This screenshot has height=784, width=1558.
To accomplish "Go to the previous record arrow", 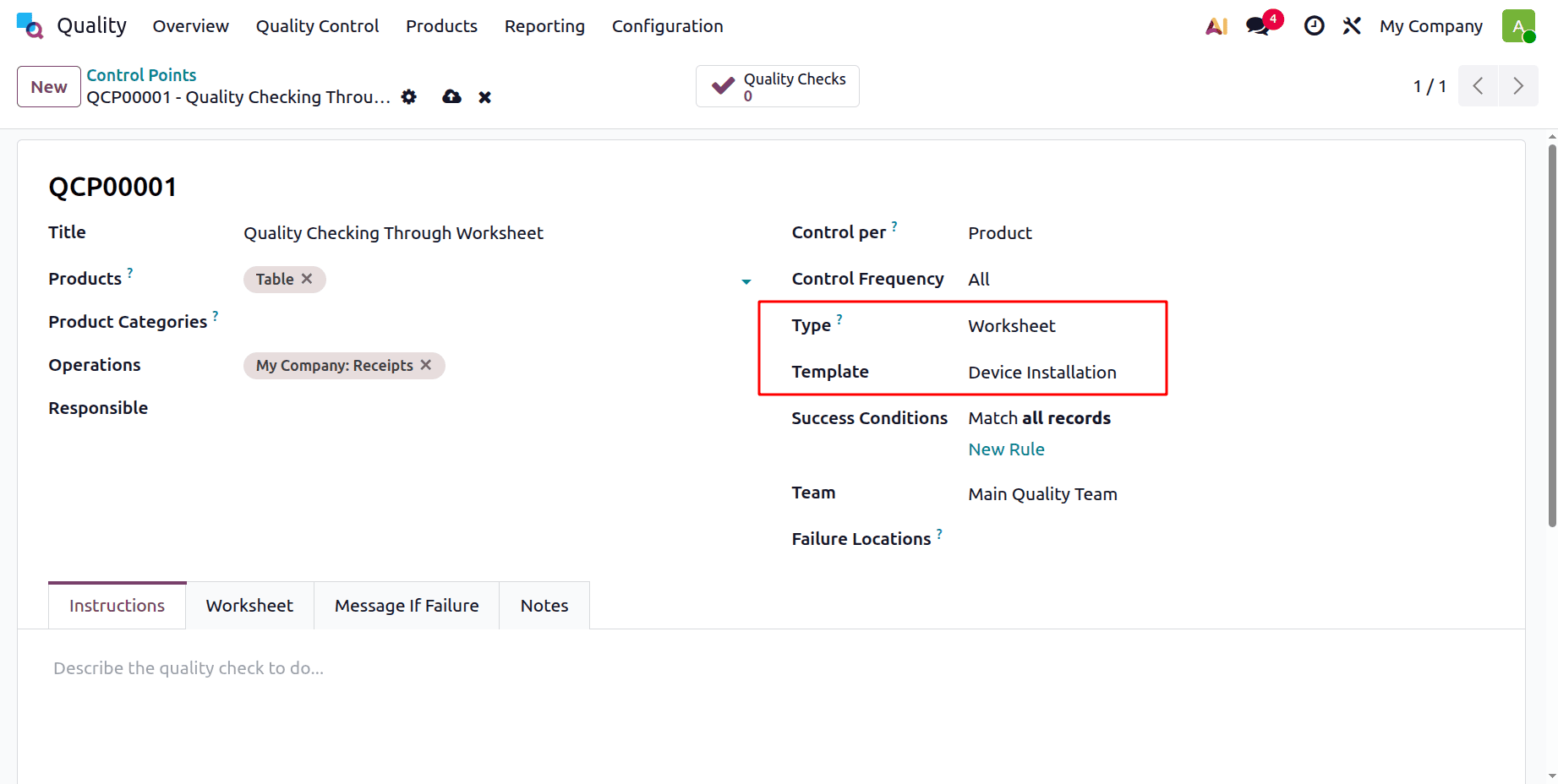I will (x=1479, y=86).
